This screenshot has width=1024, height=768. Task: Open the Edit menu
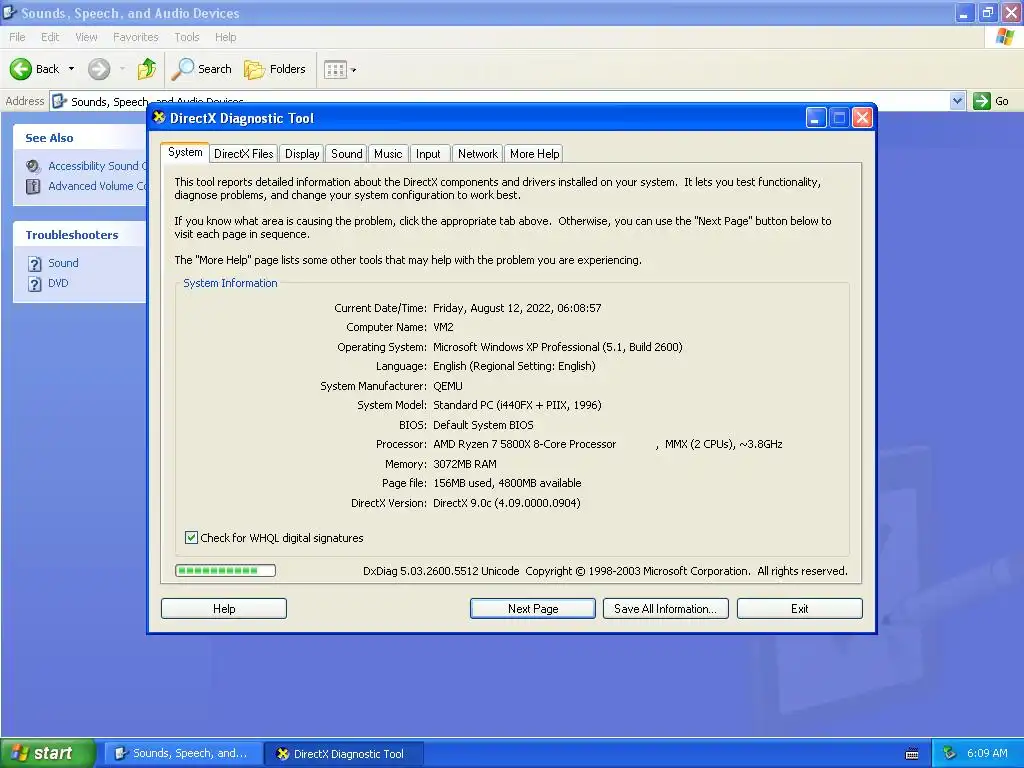50,37
